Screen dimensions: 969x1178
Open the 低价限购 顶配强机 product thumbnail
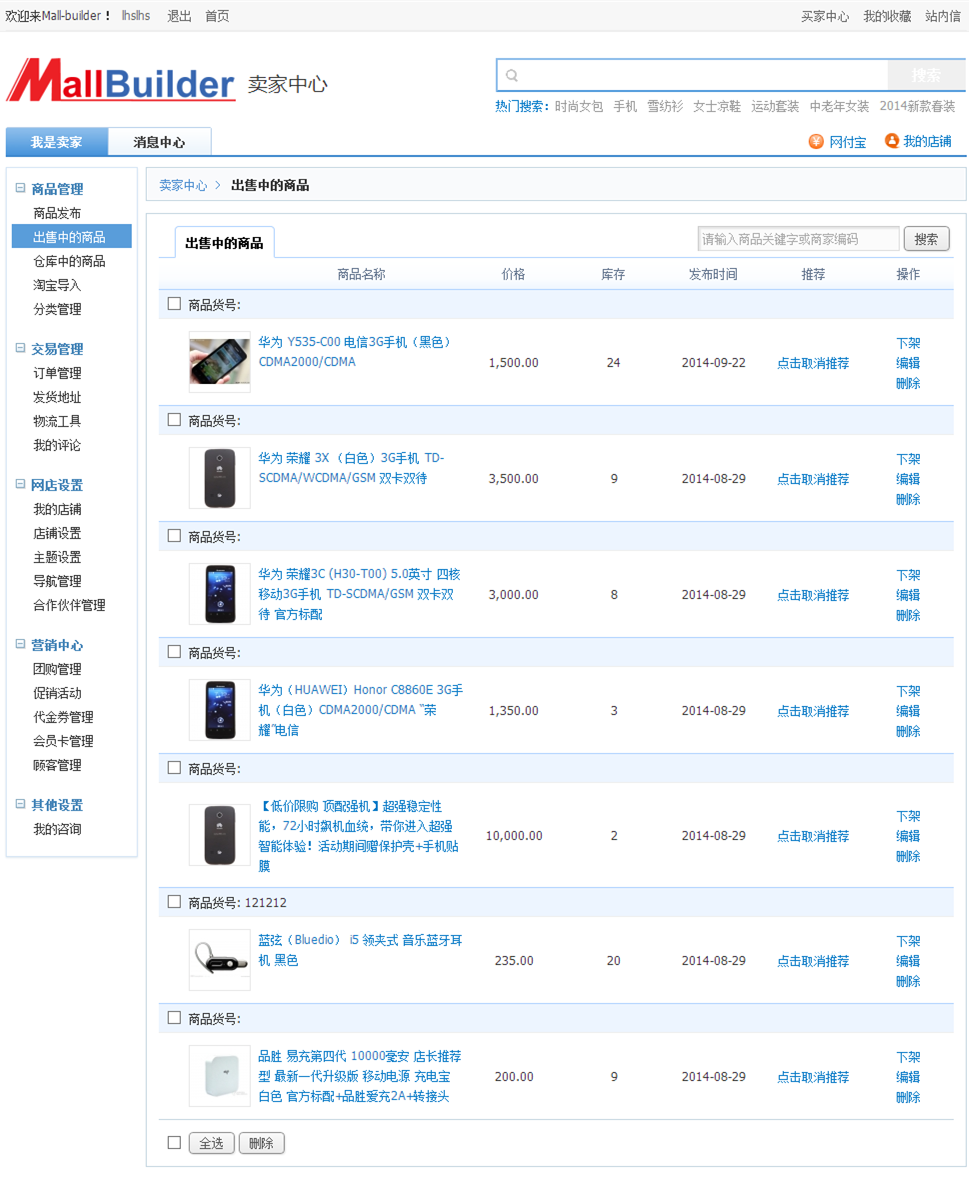219,835
